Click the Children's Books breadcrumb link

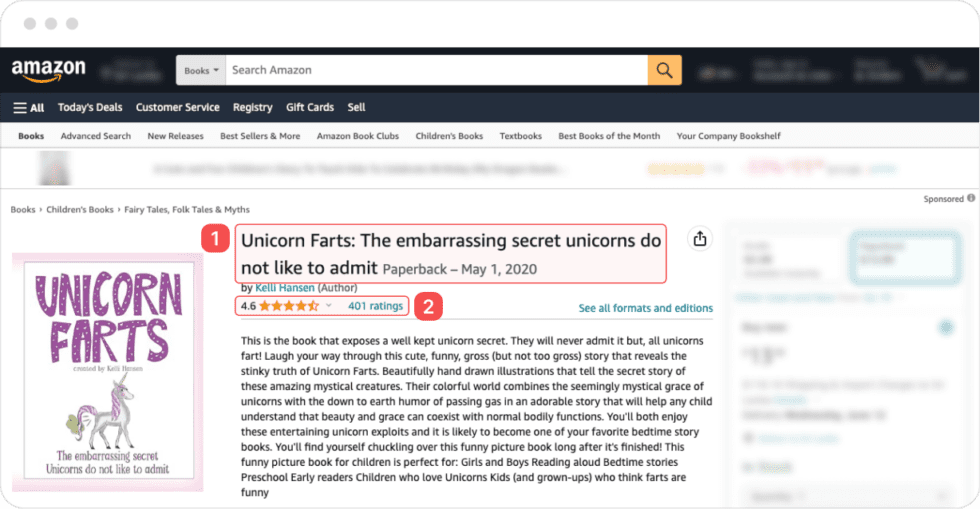80,209
